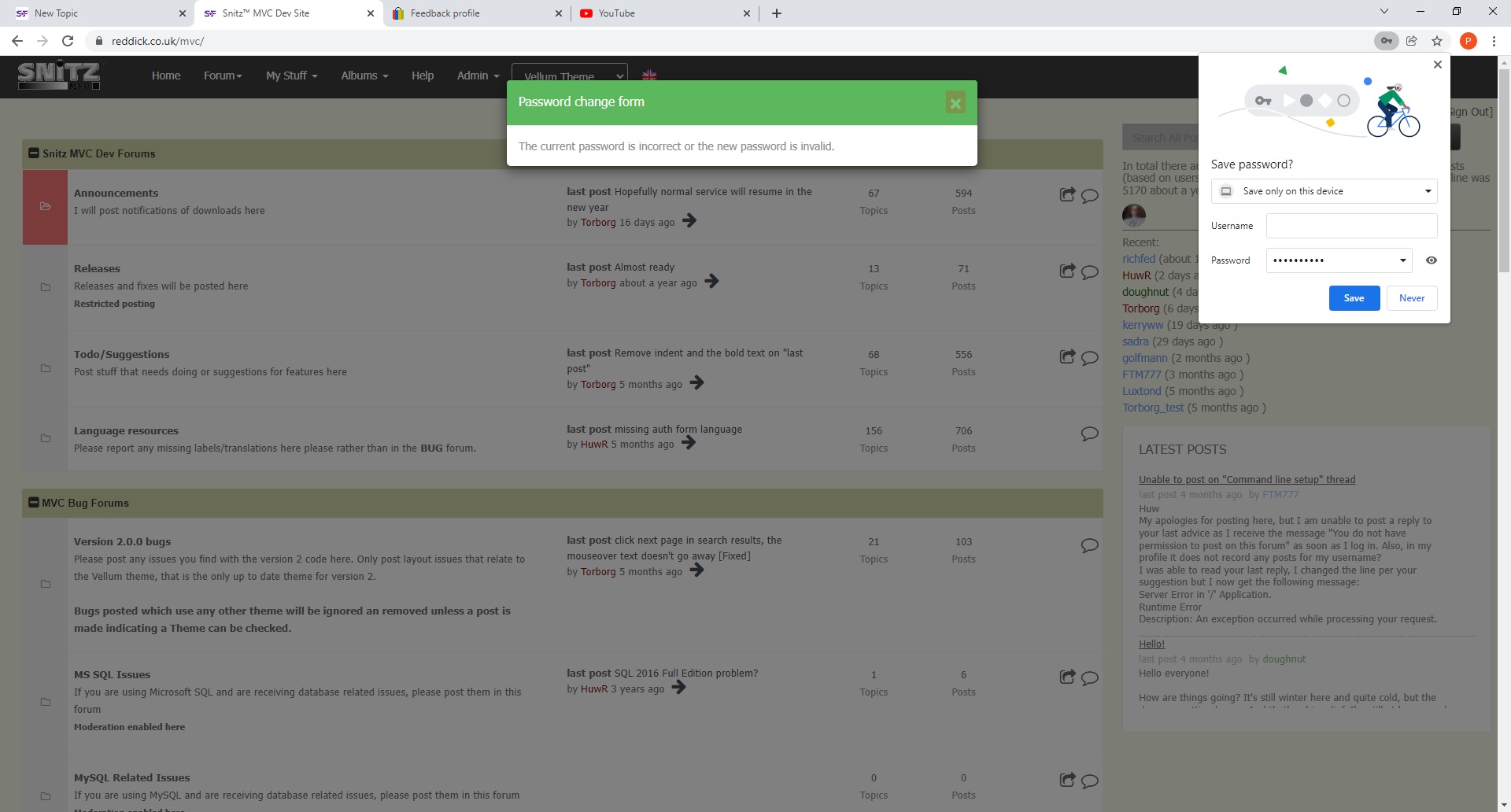Screen dimensions: 1511x812
Task: Open the Vellum Theme selector dropdown
Action: (569, 76)
